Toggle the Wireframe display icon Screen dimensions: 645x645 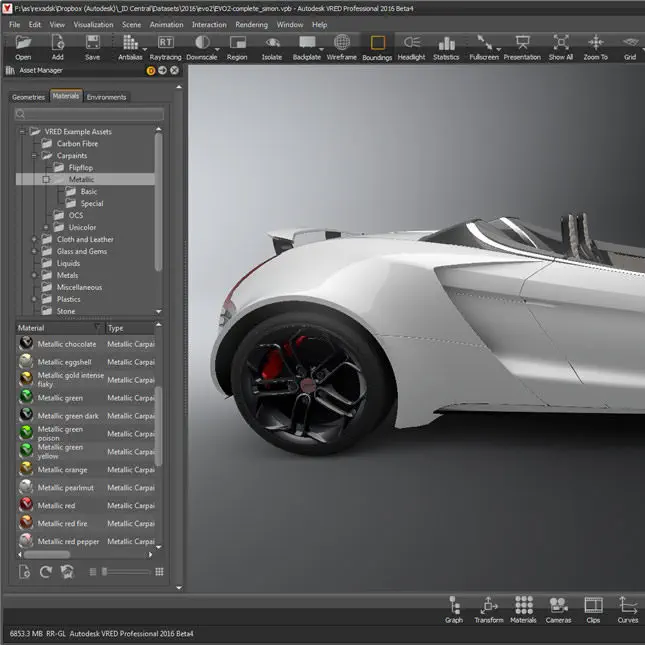pos(342,44)
